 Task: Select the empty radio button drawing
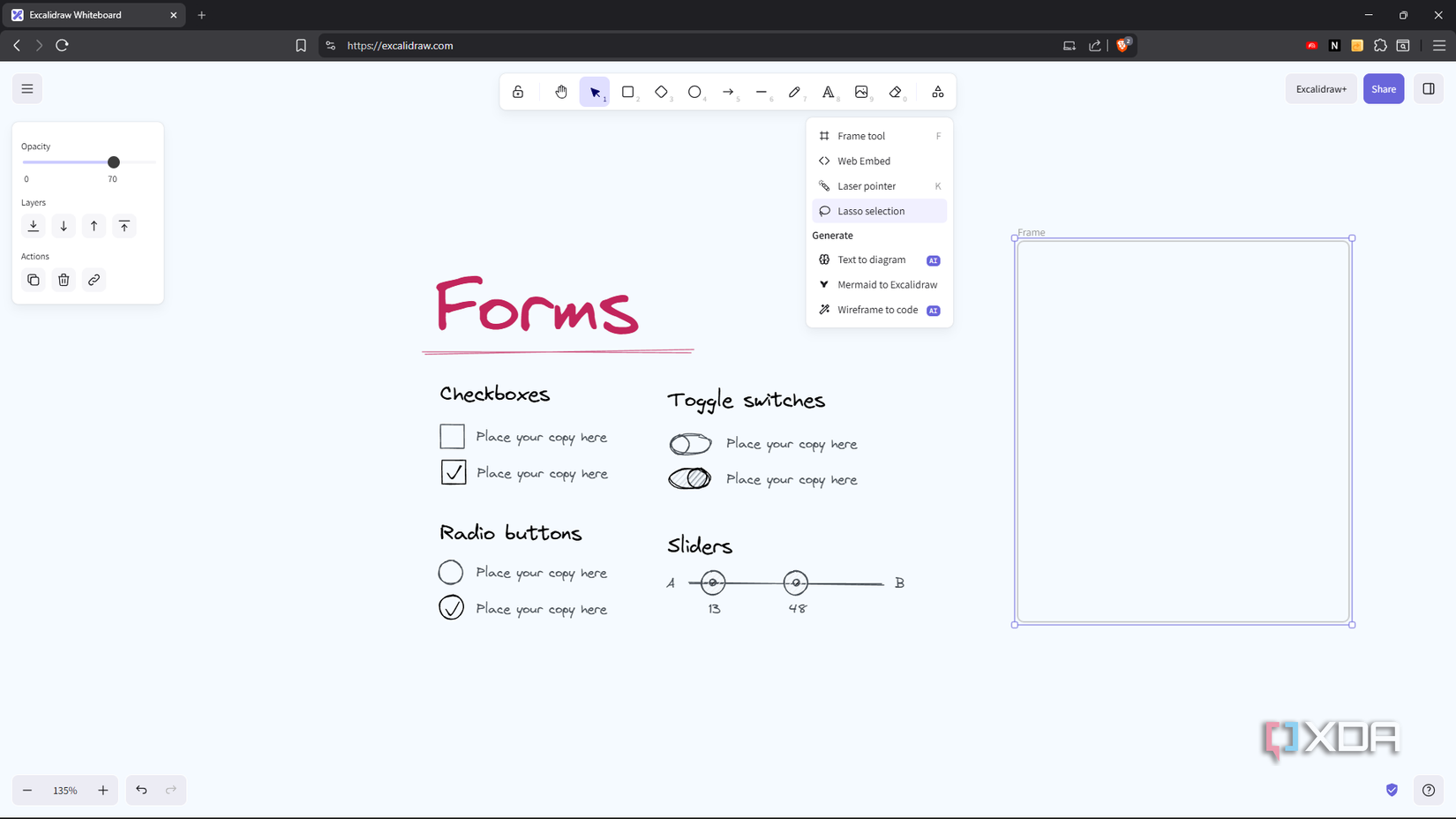(x=451, y=572)
